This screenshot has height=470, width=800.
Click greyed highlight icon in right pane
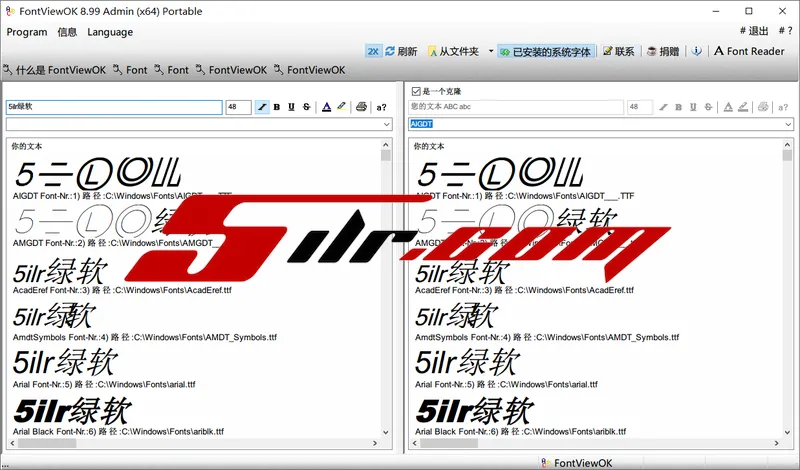743,107
